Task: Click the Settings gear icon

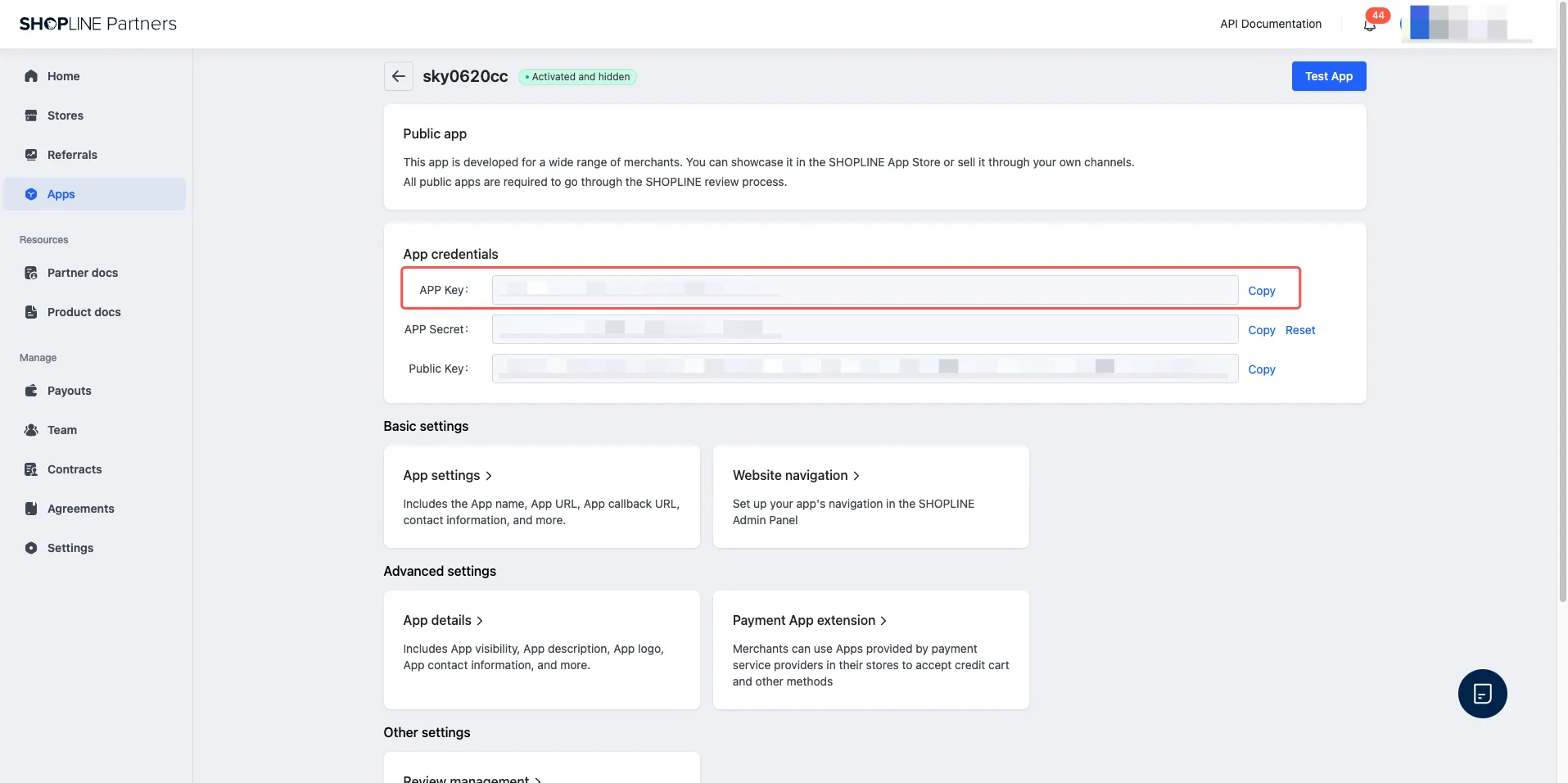Action: [x=31, y=548]
